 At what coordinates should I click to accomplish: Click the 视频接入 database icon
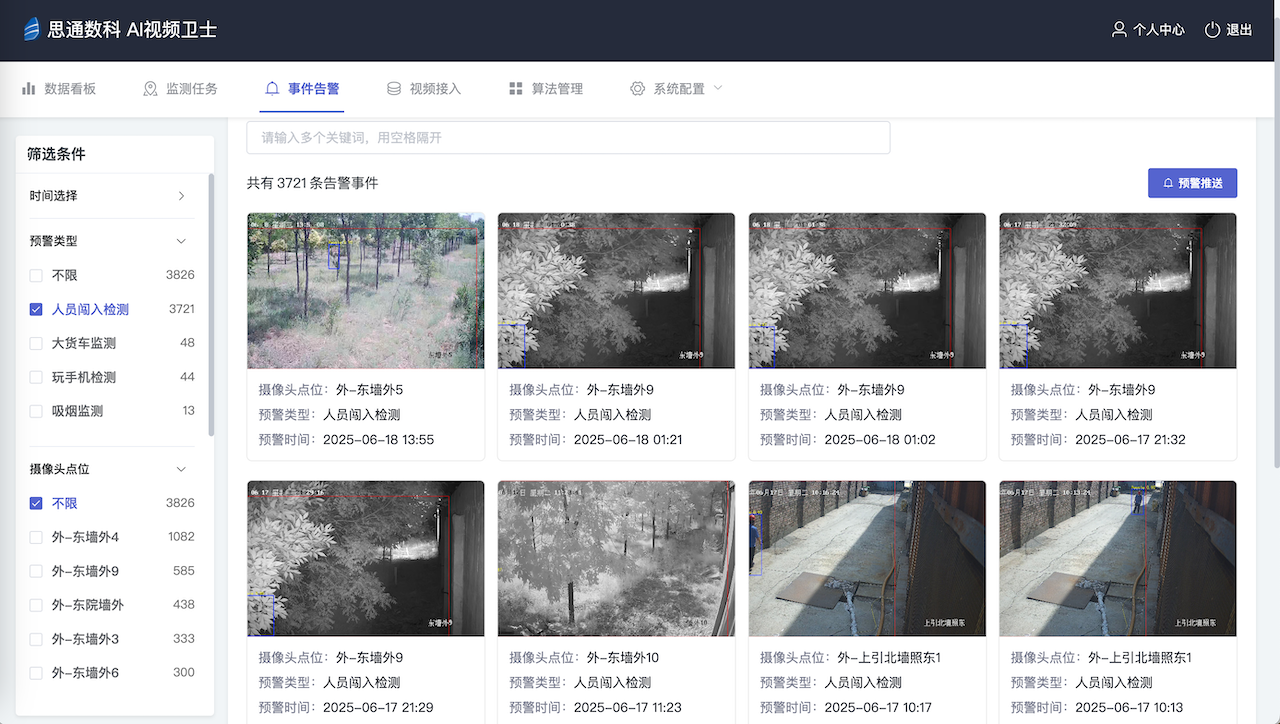[394, 88]
